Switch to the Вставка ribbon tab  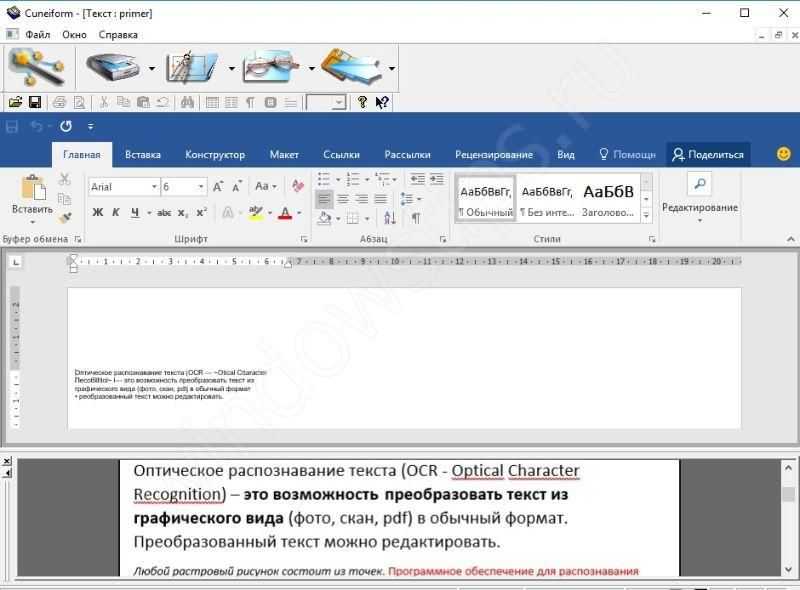[x=142, y=155]
